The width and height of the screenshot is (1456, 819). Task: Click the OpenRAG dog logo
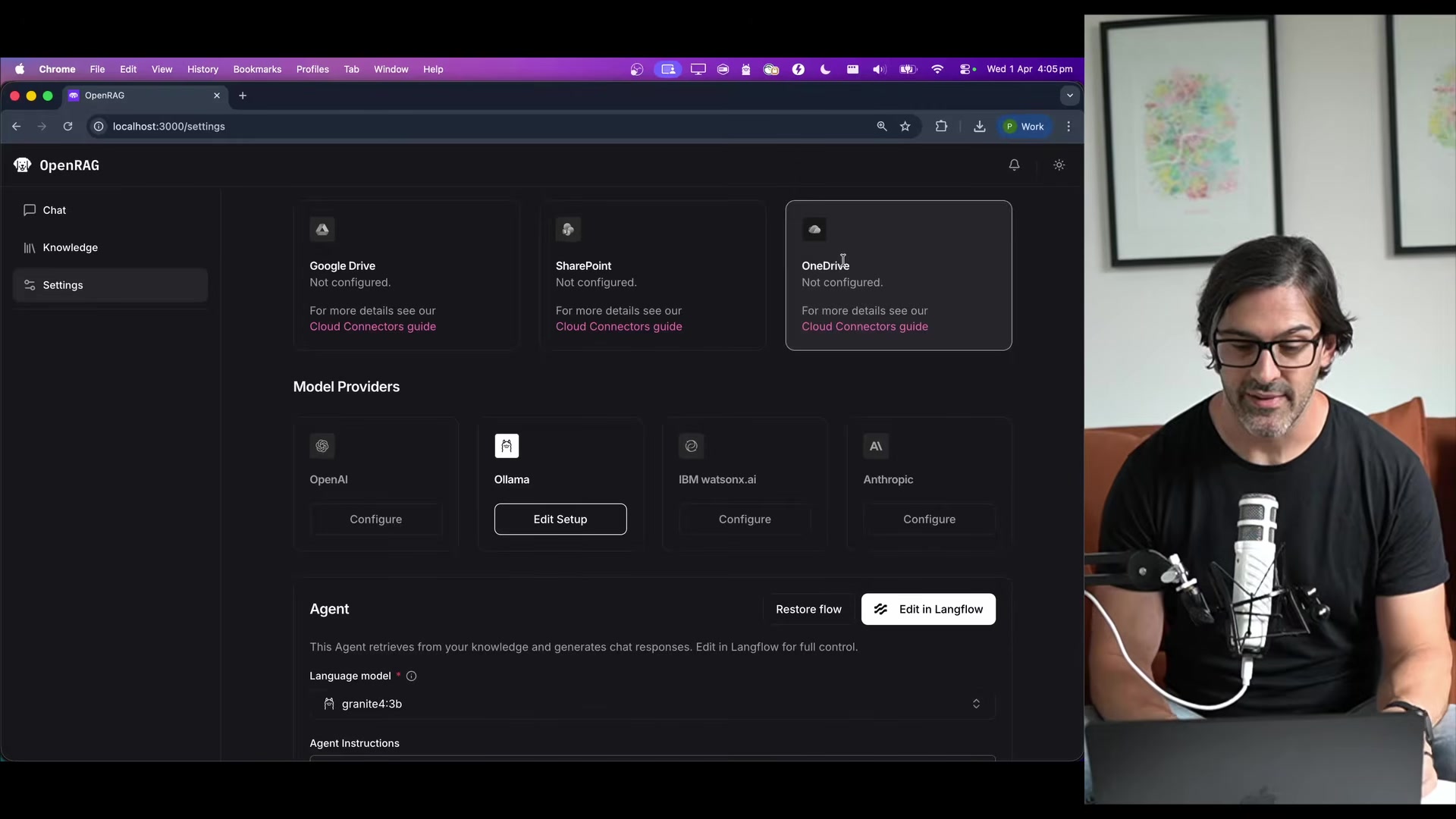(x=22, y=165)
